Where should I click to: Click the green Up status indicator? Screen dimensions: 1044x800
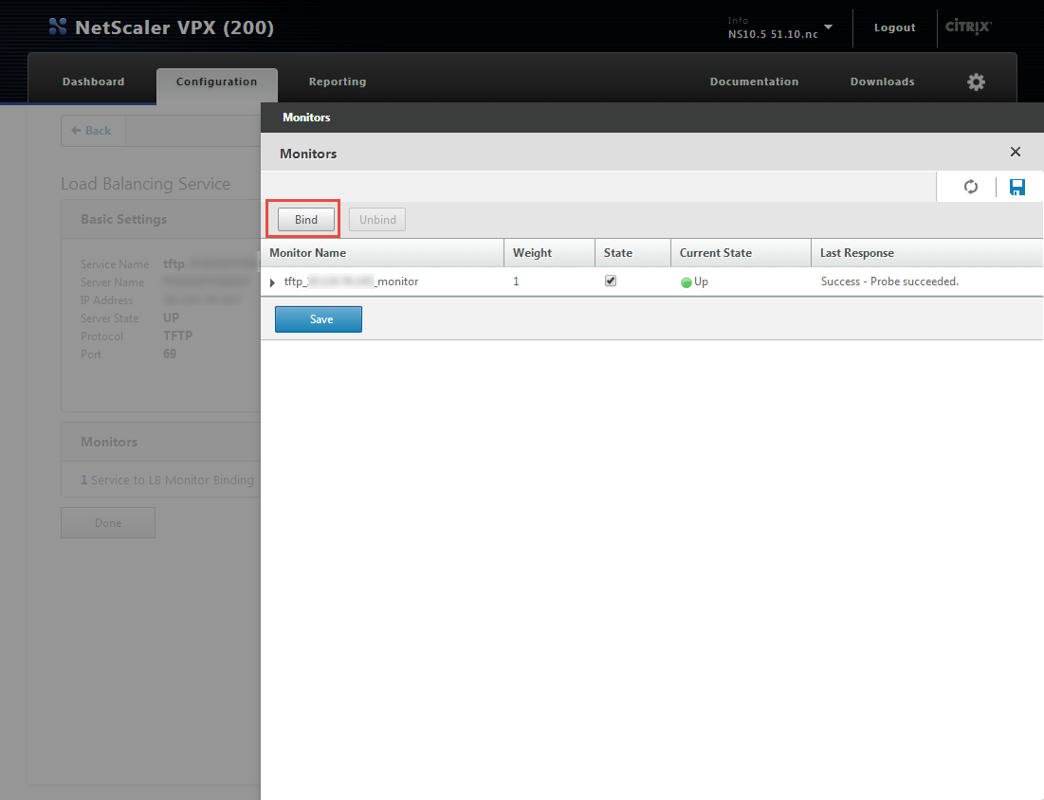(687, 282)
